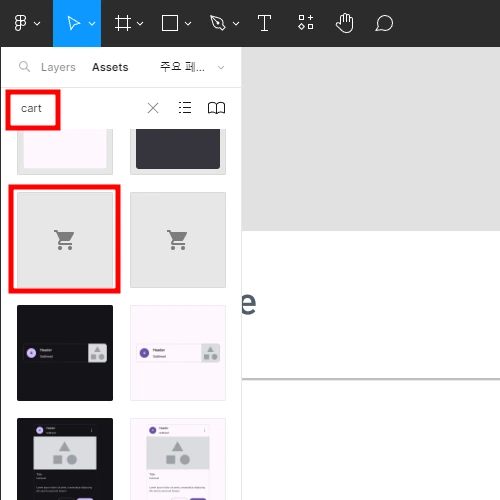The width and height of the screenshot is (500, 500).
Task: Select the Rectangle shape tool
Action: click(170, 23)
